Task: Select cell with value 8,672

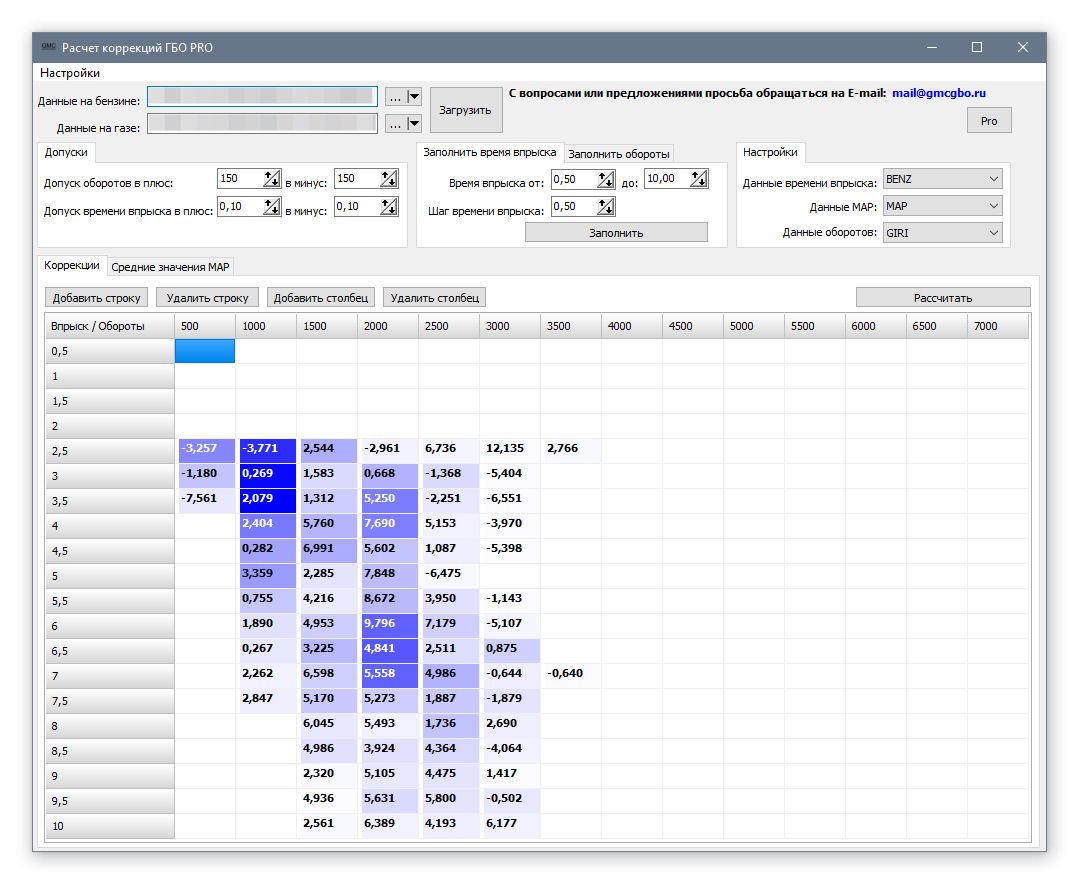Action: [x=389, y=601]
